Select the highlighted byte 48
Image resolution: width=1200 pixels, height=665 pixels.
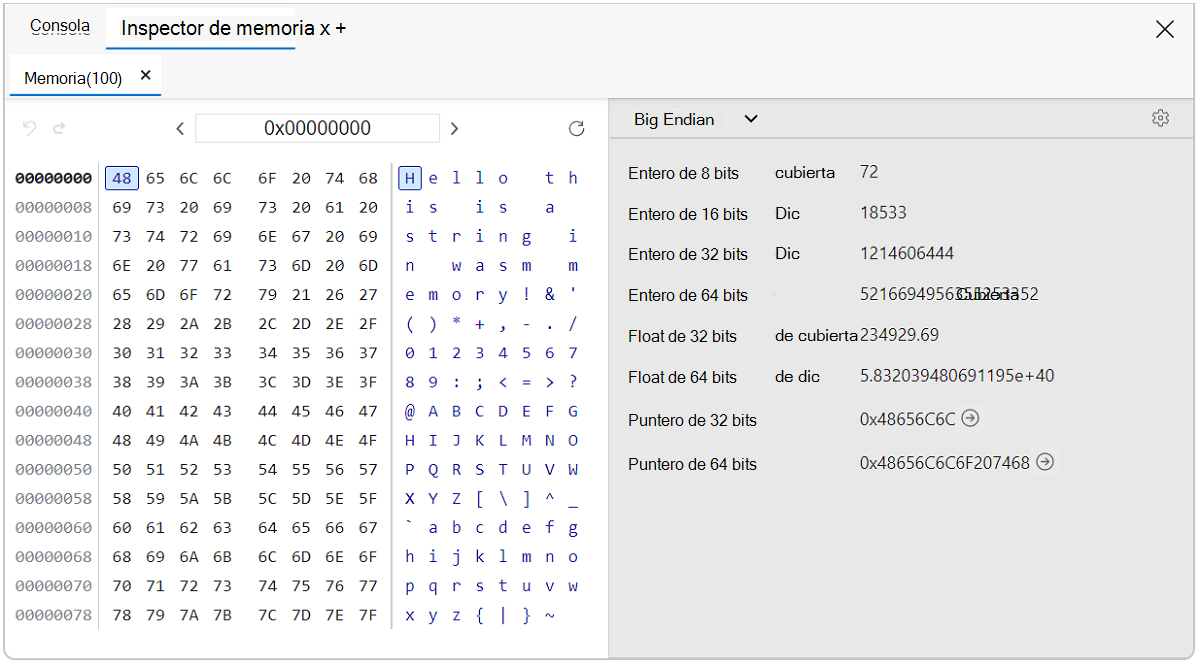(121, 177)
